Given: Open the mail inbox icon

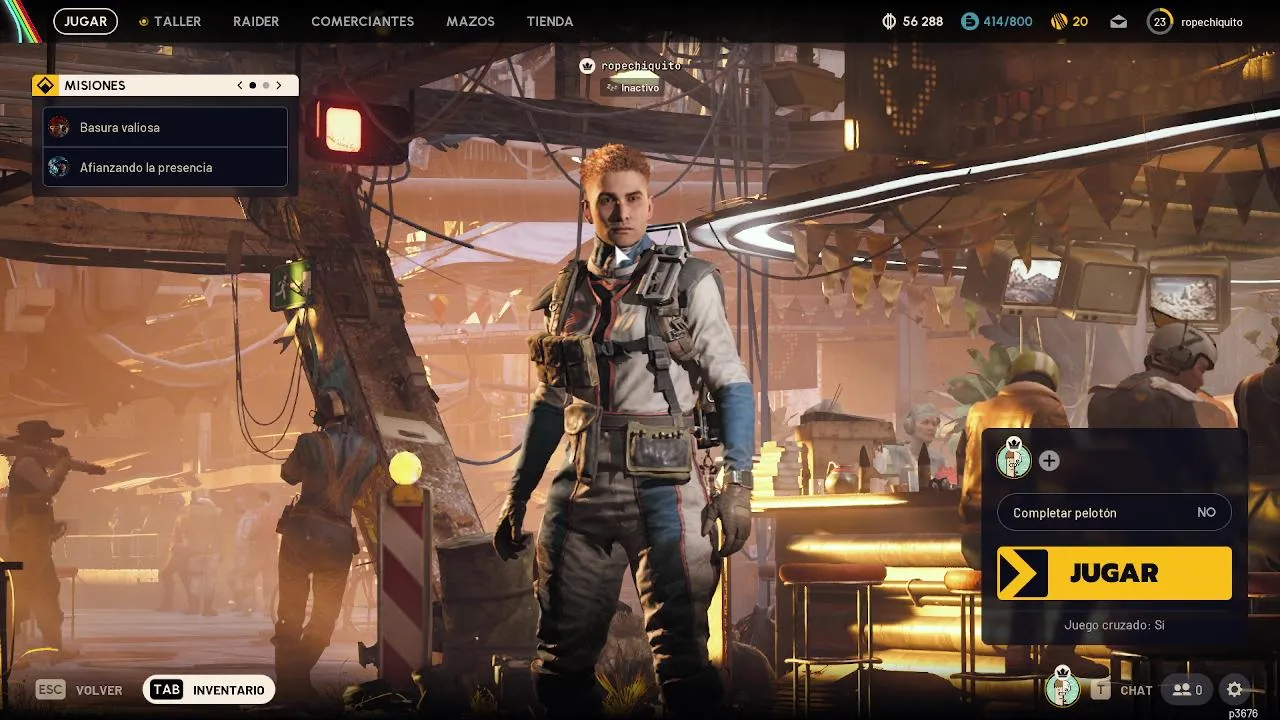Looking at the screenshot, I should (1119, 21).
